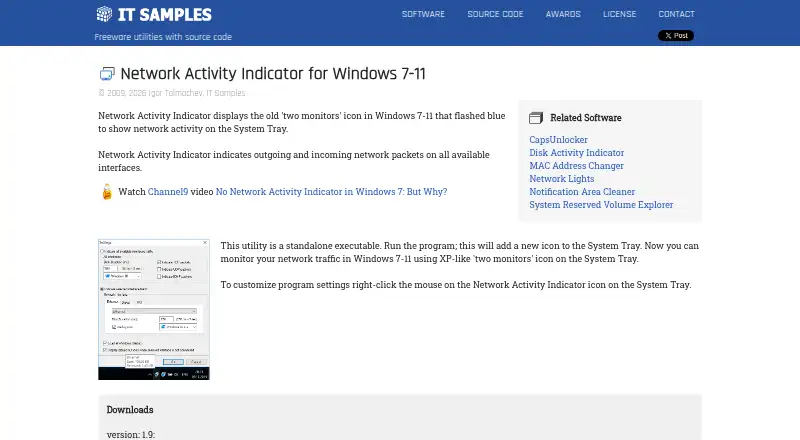Click the Network Activity Indicator page heading
The width and height of the screenshot is (800, 440).
click(x=273, y=74)
